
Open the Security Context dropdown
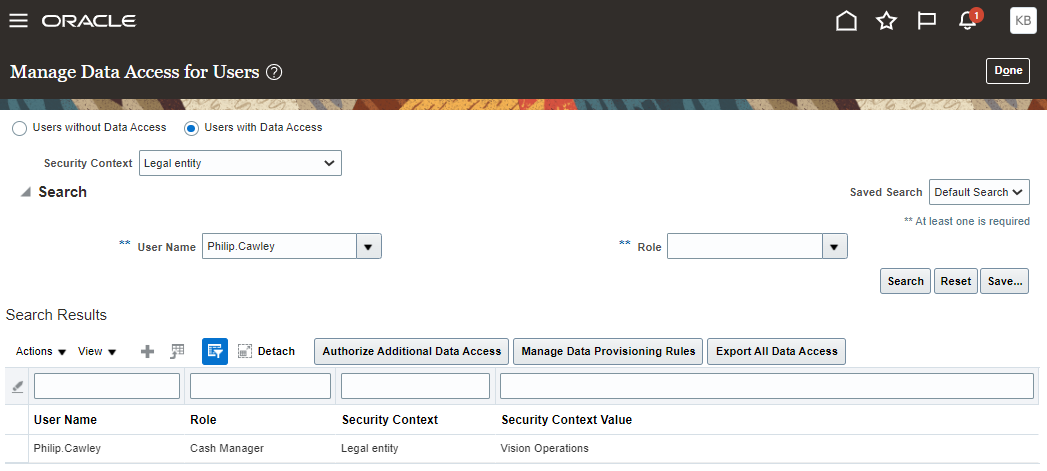click(x=240, y=163)
